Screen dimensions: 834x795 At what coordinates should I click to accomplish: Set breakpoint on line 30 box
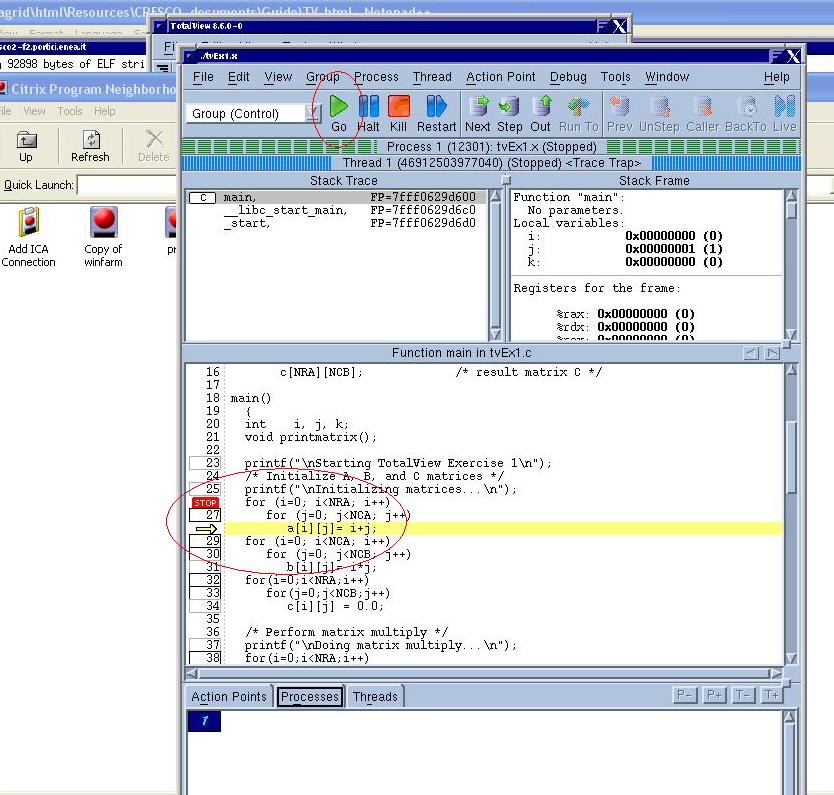(205, 554)
